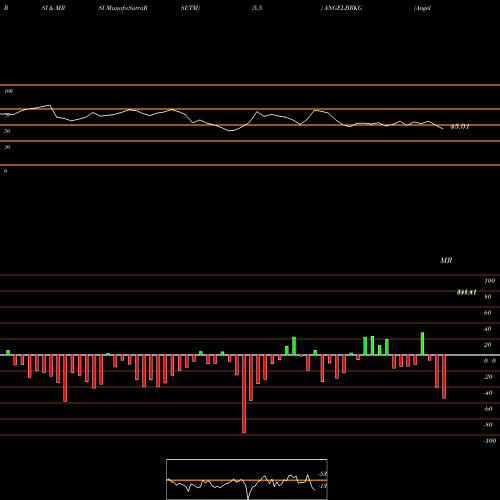This screenshot has height=500, width=500.
Task: Click the 50 level label on RSI axis
Action: [x=7, y=131]
